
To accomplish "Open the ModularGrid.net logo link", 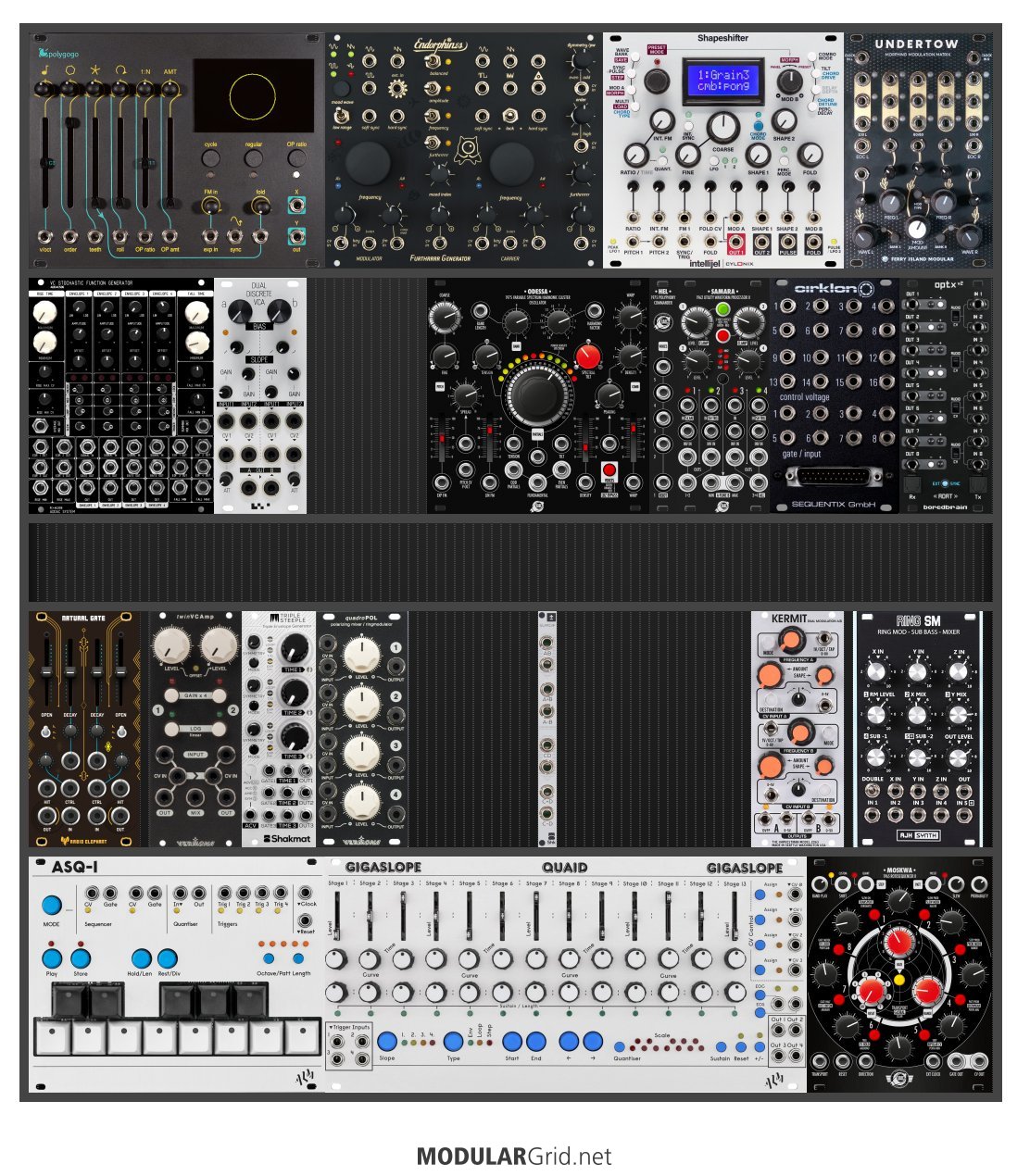I will point(514,1157).
